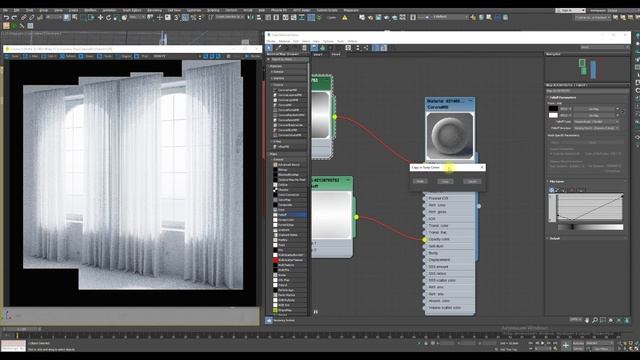Activate the Select and Rotate tool
Screen dimensions: 640x360
pos(109,18)
